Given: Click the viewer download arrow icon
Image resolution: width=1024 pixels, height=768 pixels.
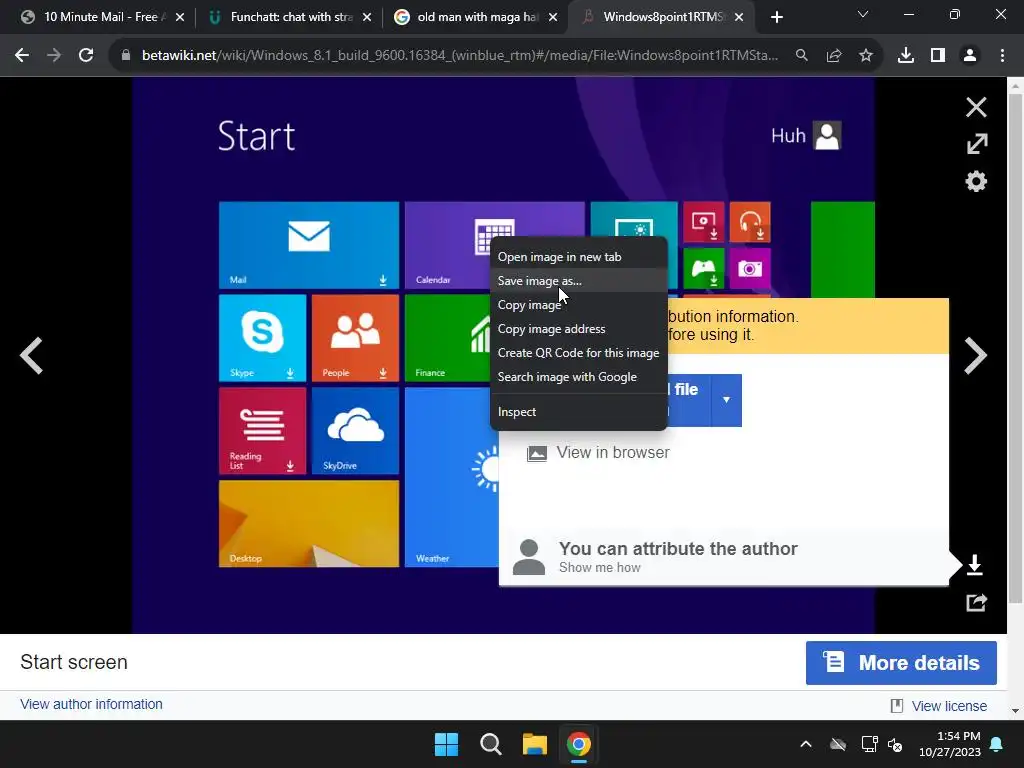Looking at the screenshot, I should (x=974, y=565).
